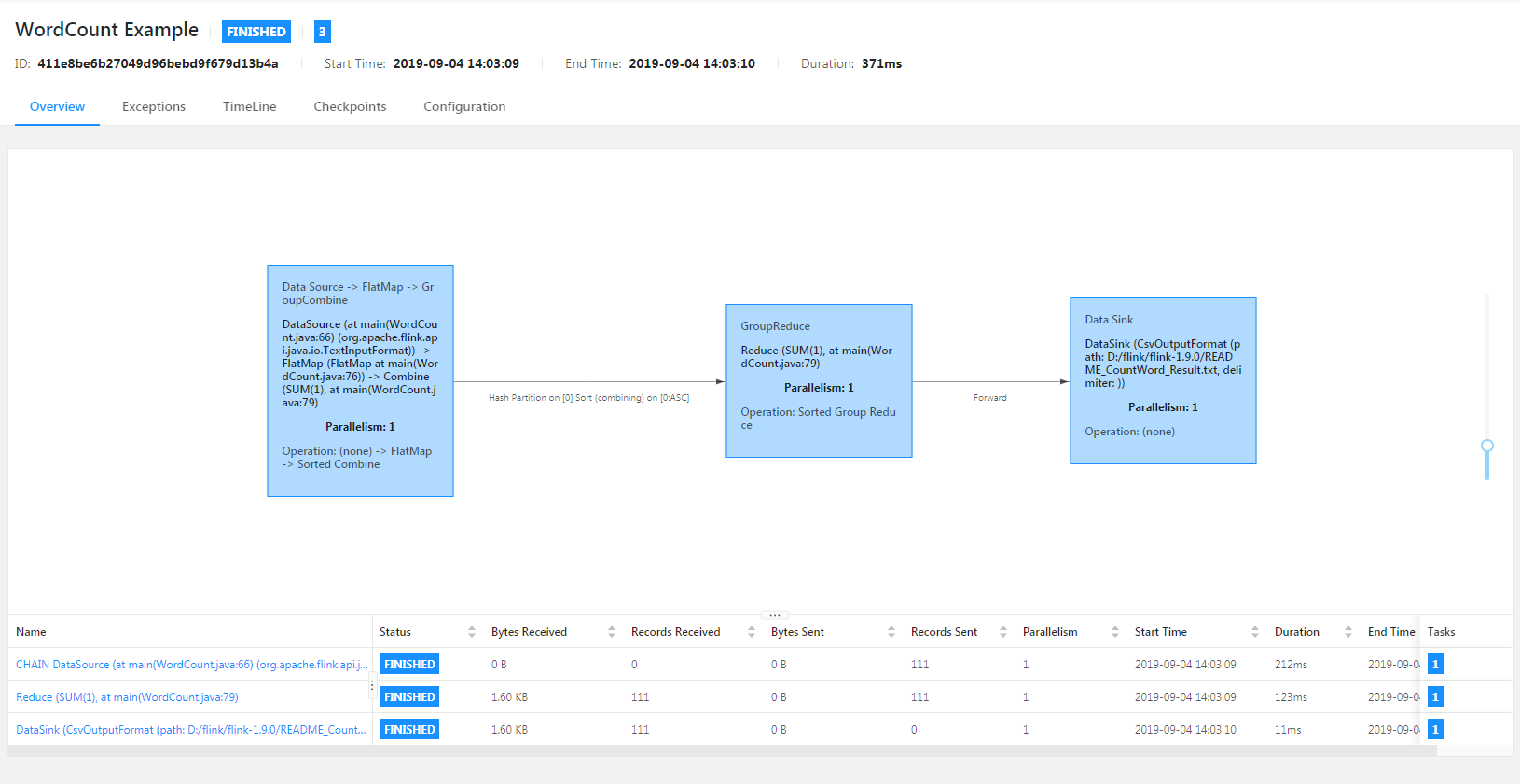
Task: Open the DataSink CsvOutputFormat vertex link
Action: coord(190,730)
